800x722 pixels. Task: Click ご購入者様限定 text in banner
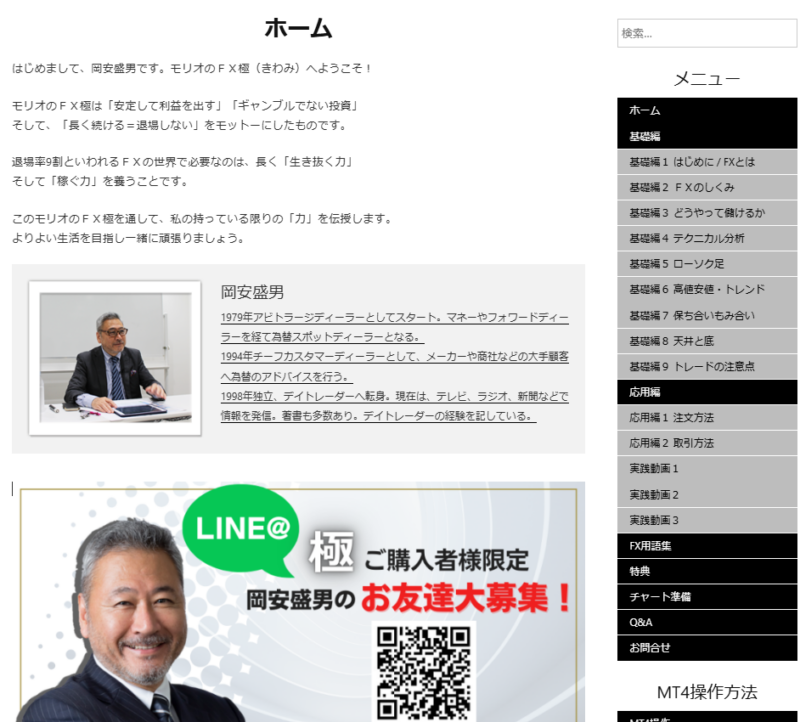[446, 560]
